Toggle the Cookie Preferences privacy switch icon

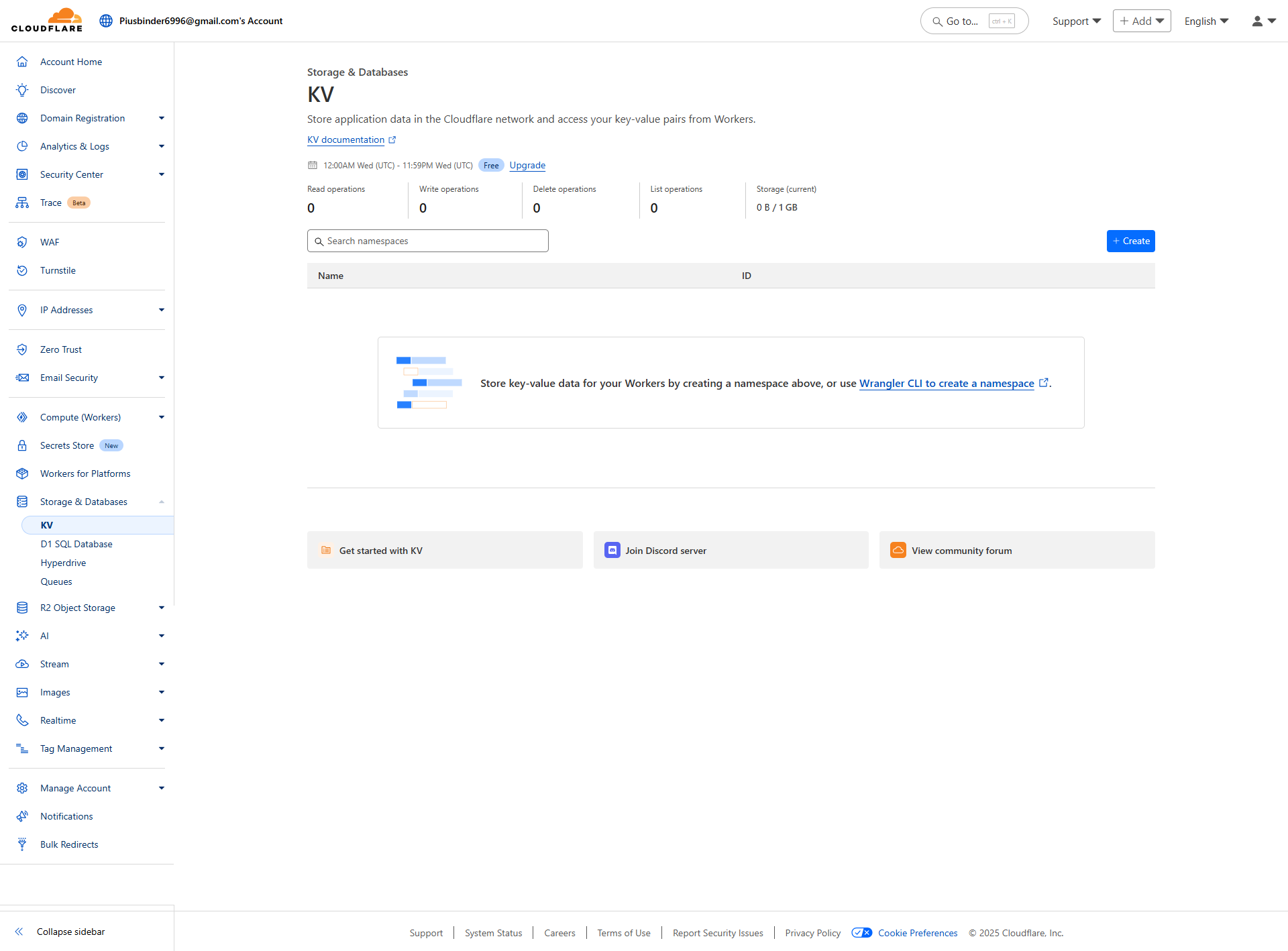(x=861, y=933)
